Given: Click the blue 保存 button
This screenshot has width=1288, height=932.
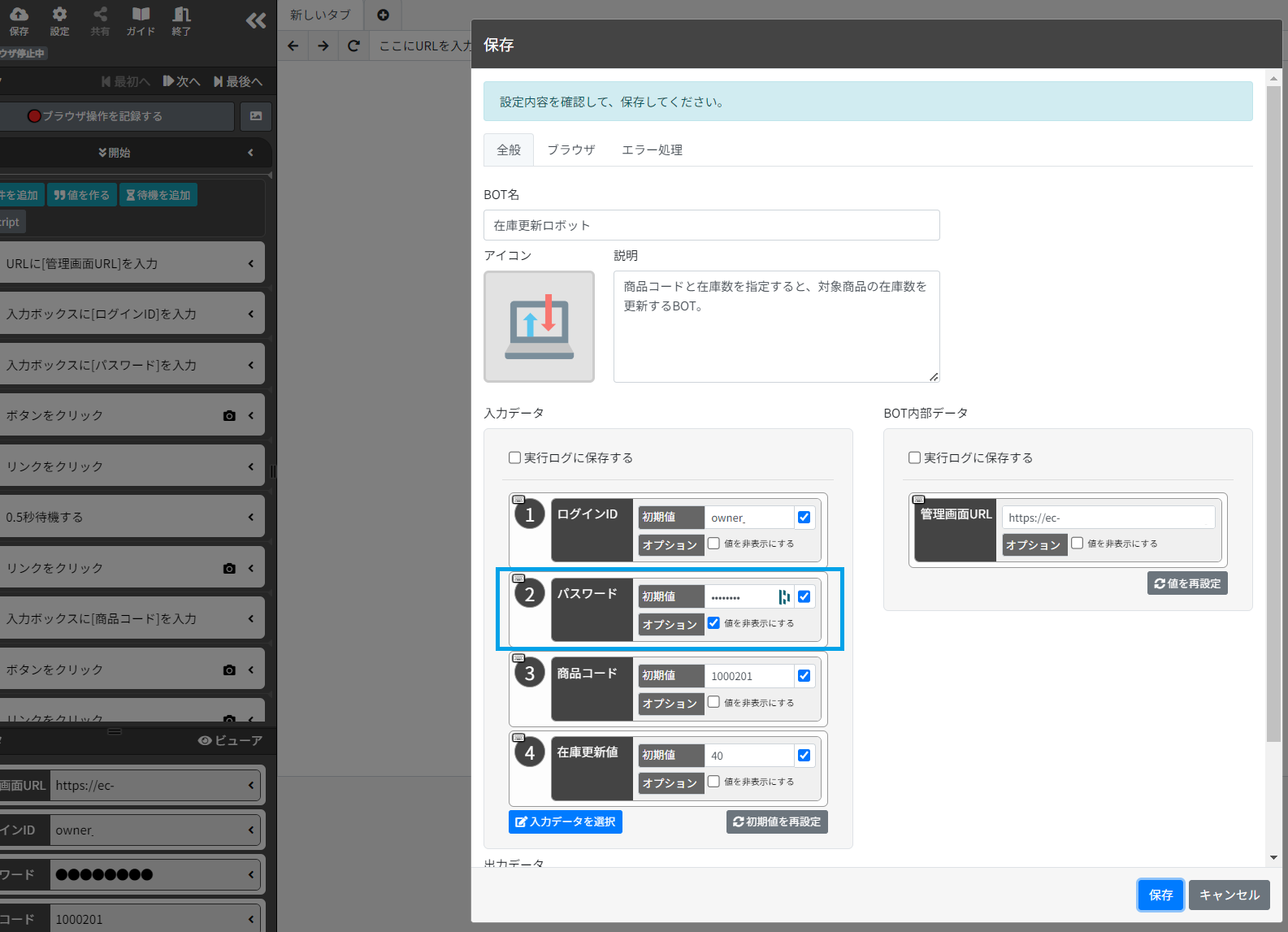Looking at the screenshot, I should (1160, 895).
